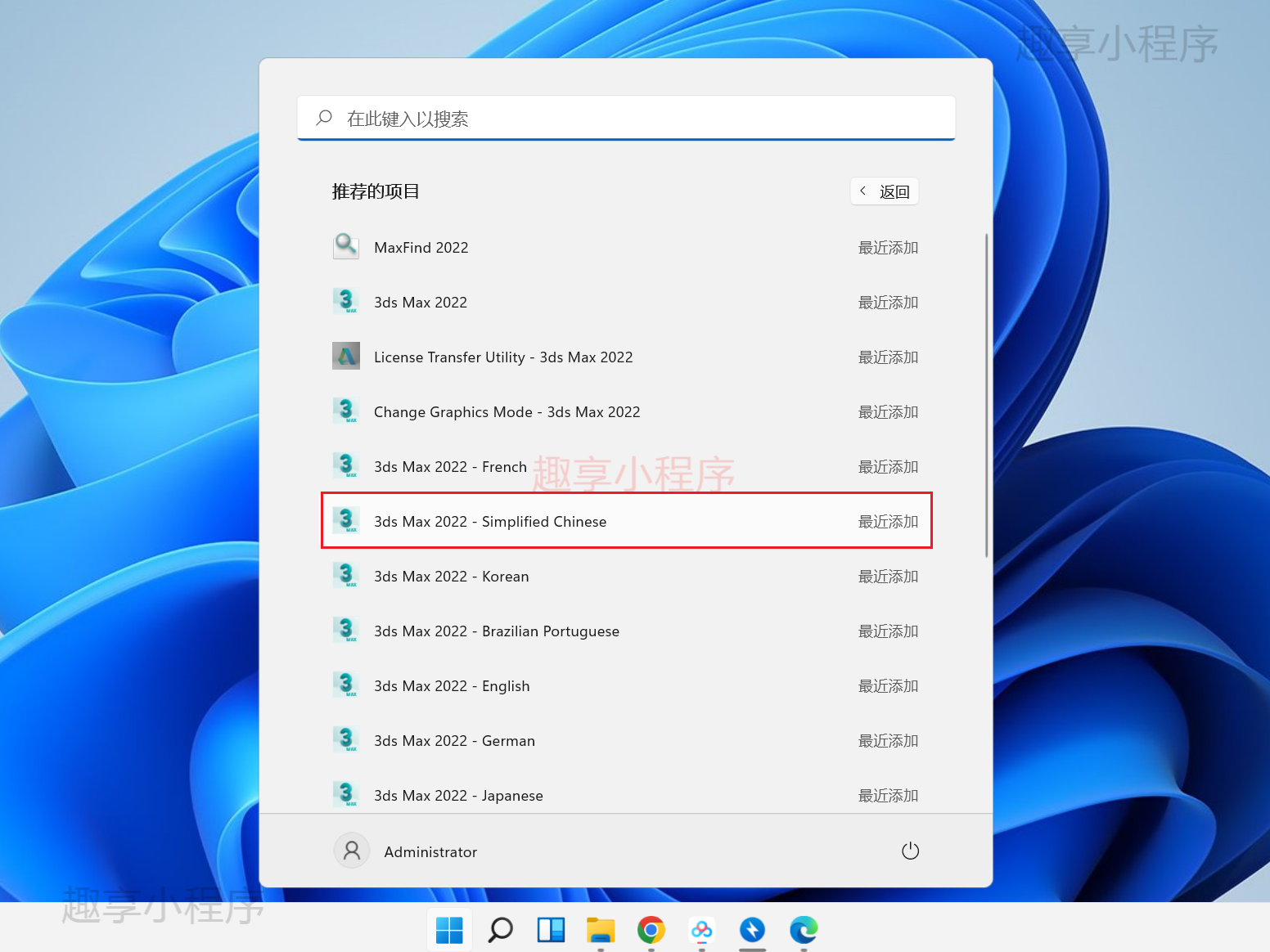Click in the 在此键入以搜索 search field
This screenshot has width=1270, height=952.
coord(627,119)
